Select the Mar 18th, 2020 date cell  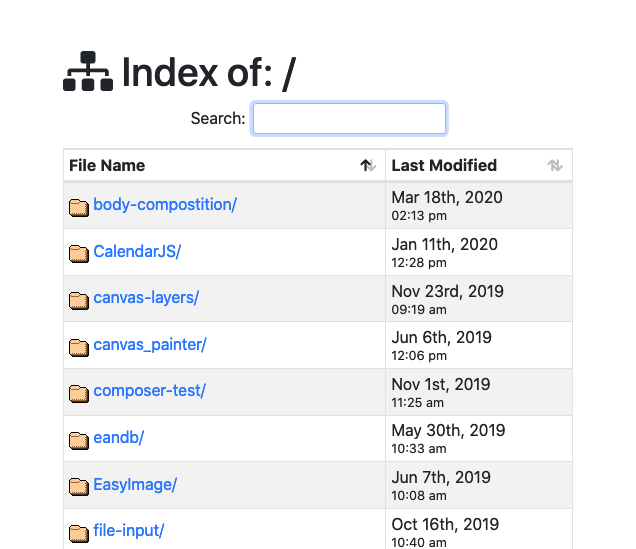point(479,205)
